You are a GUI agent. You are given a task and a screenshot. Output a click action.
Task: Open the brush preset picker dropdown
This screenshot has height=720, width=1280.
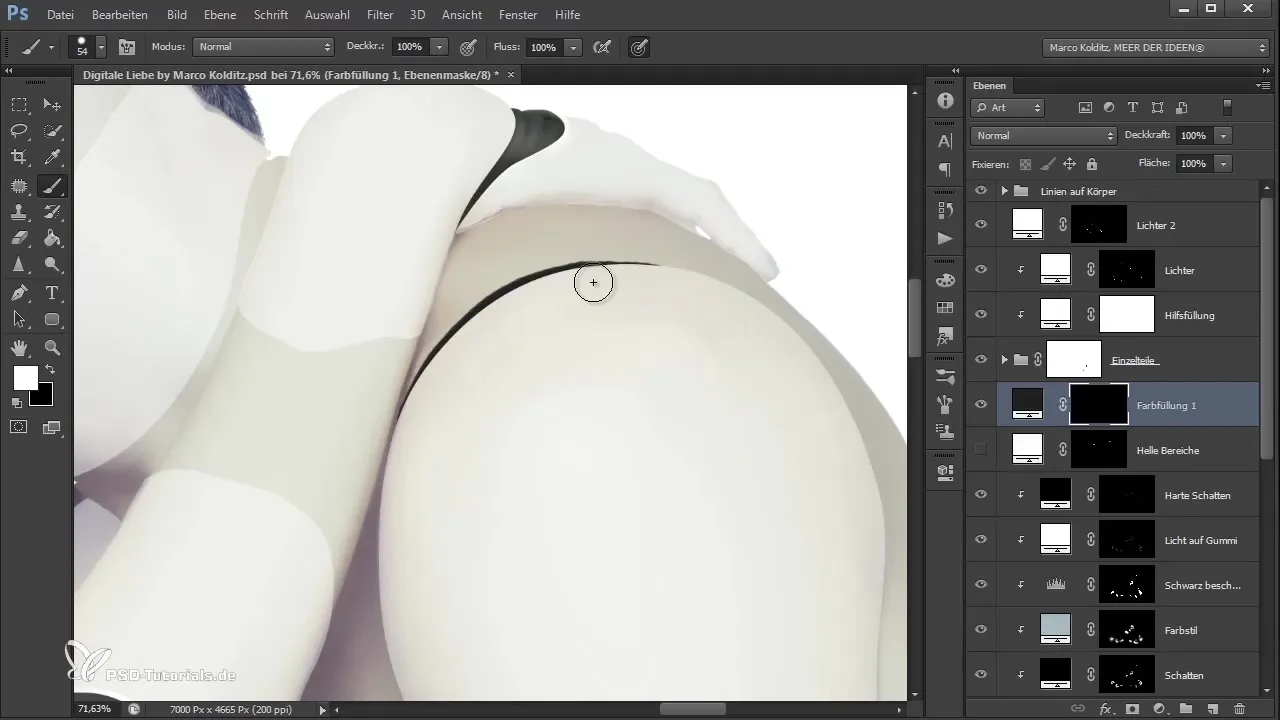(101, 47)
